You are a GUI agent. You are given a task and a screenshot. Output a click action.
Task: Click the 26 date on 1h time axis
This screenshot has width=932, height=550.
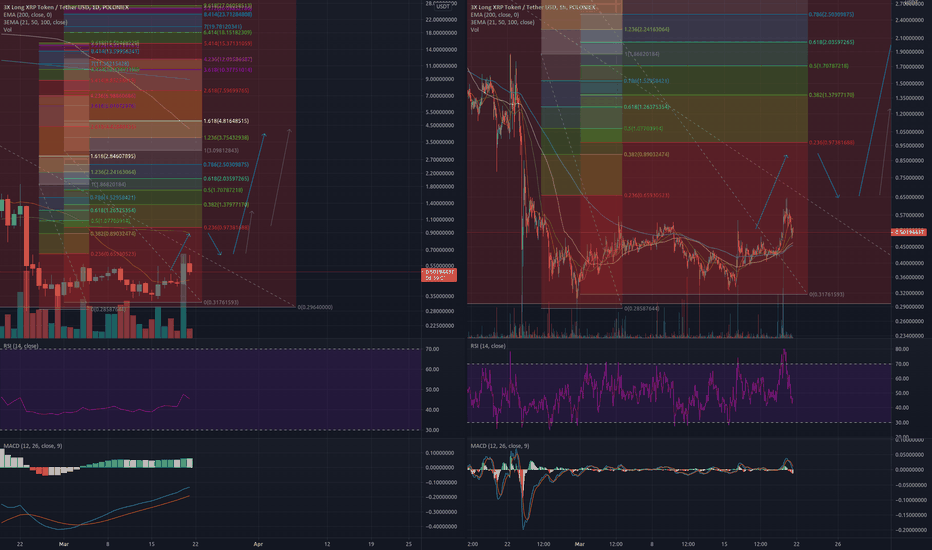(x=837, y=544)
